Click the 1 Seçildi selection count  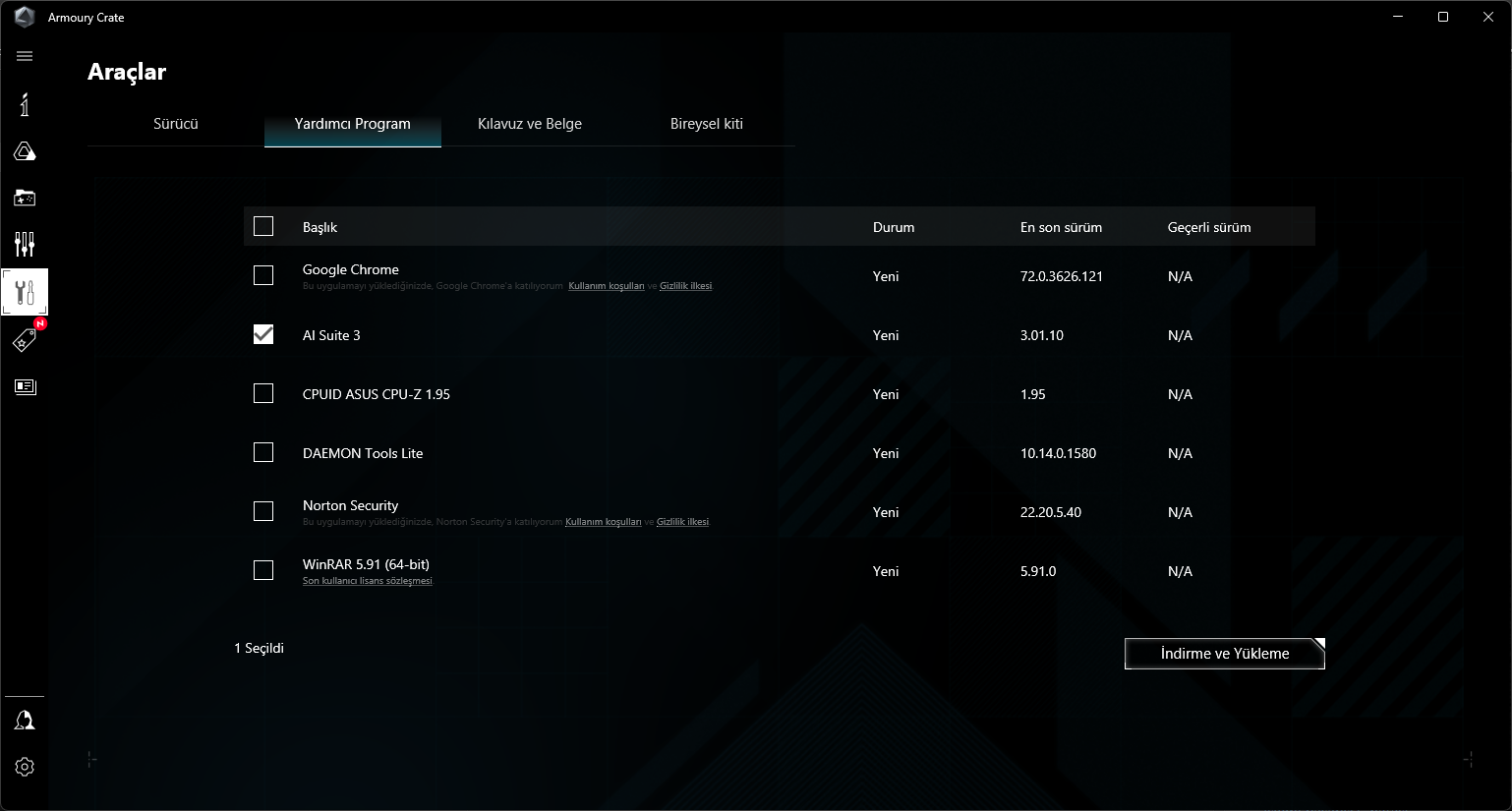click(x=260, y=648)
